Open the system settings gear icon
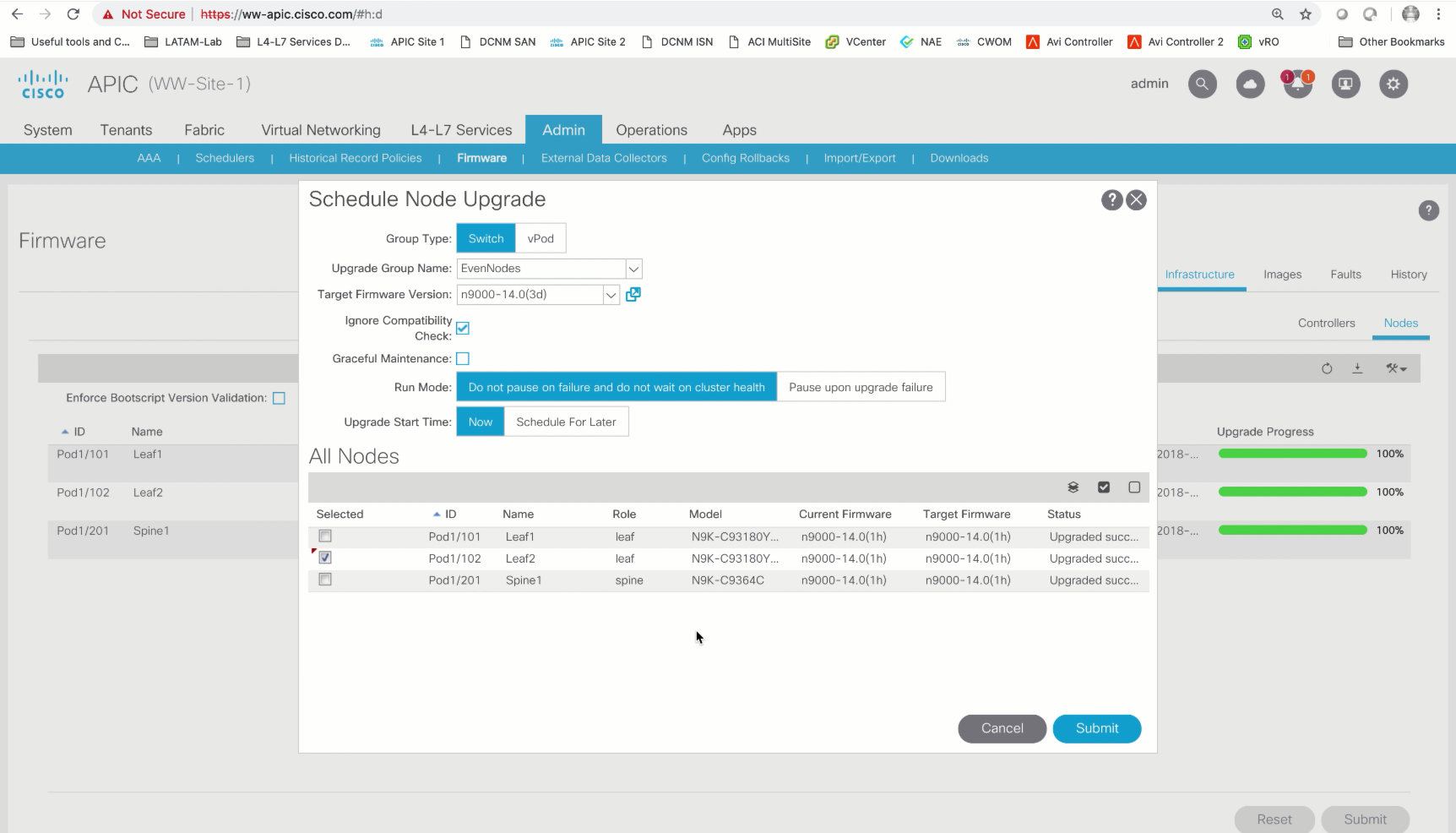Image resolution: width=1456 pixels, height=833 pixels. (x=1394, y=84)
